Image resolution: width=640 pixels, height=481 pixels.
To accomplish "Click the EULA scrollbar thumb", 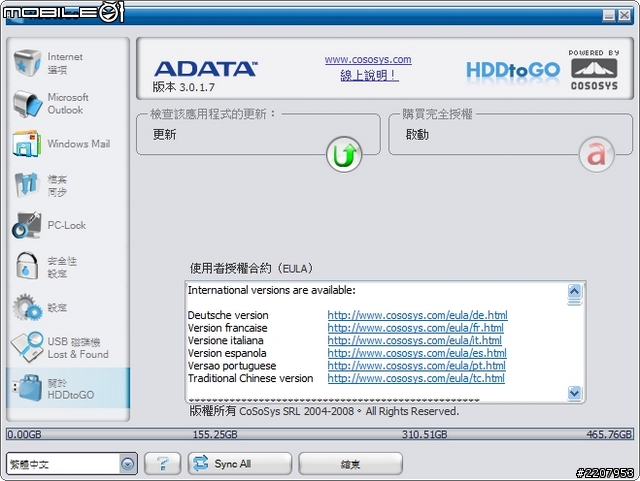I will [x=574, y=302].
